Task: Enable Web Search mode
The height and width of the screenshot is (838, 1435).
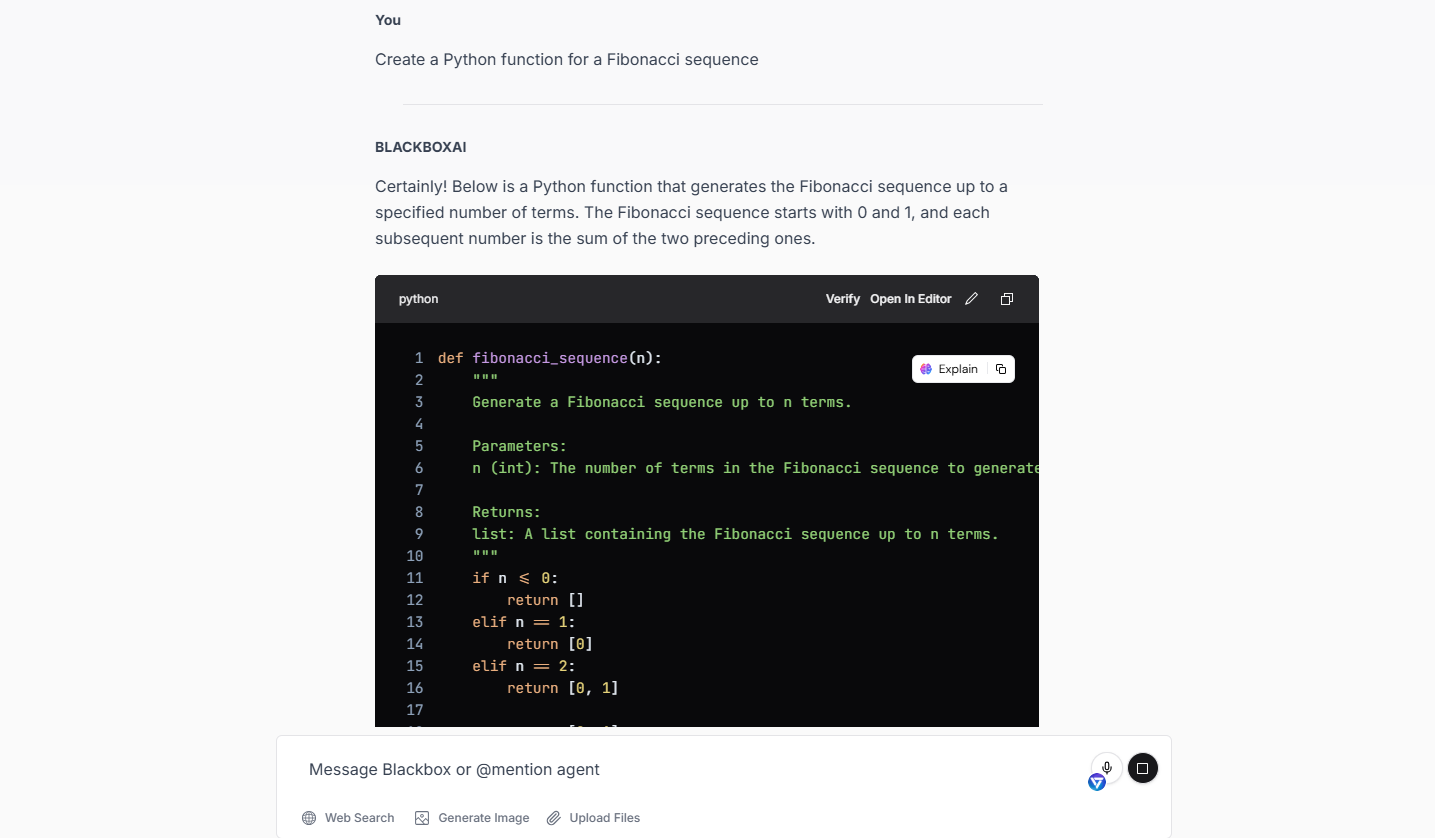Action: pyautogui.click(x=348, y=817)
